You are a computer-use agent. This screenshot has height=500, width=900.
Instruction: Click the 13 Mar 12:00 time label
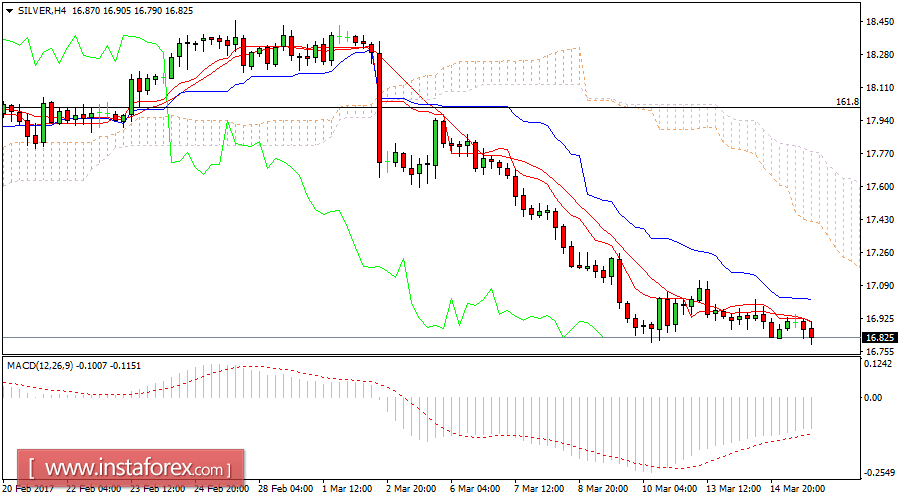point(734,489)
